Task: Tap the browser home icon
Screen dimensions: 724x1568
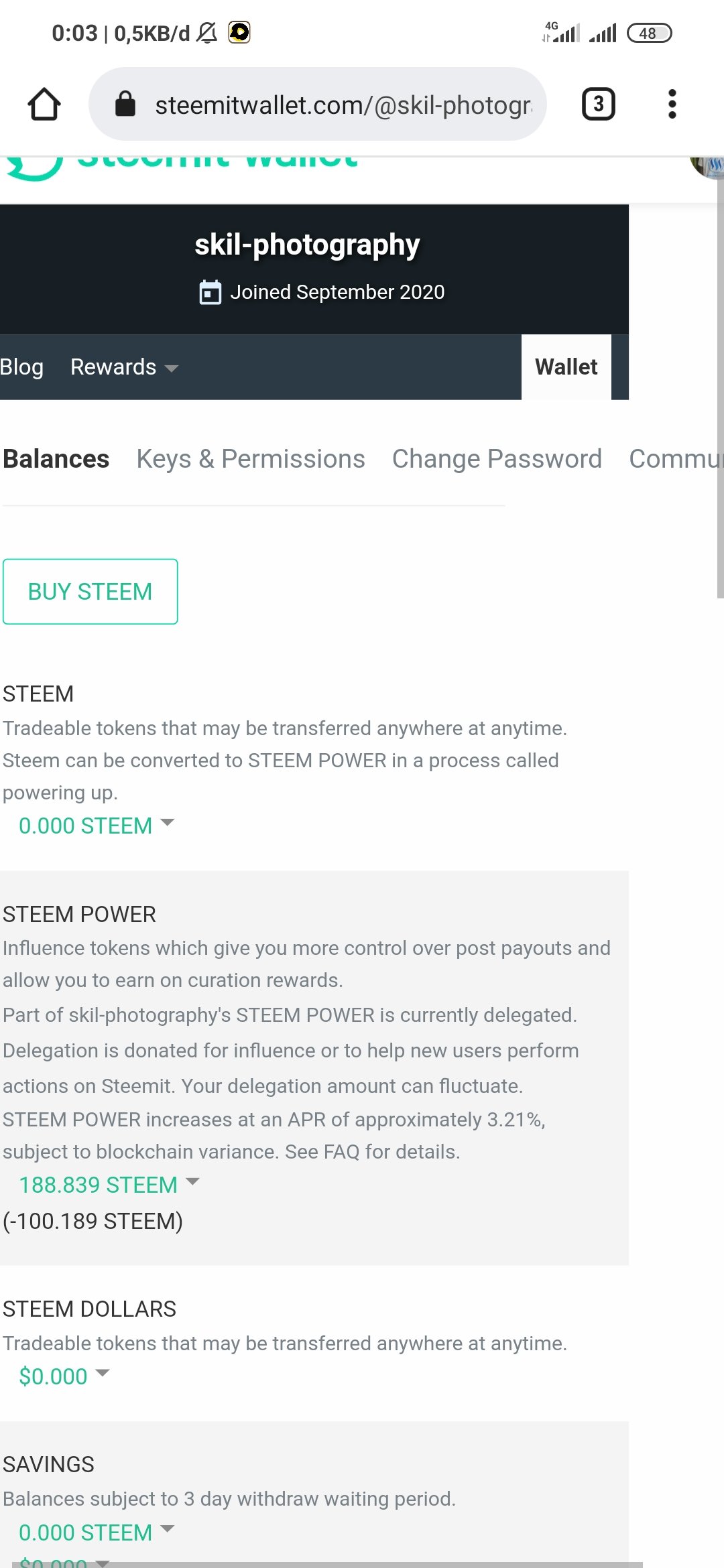Action: point(44,104)
